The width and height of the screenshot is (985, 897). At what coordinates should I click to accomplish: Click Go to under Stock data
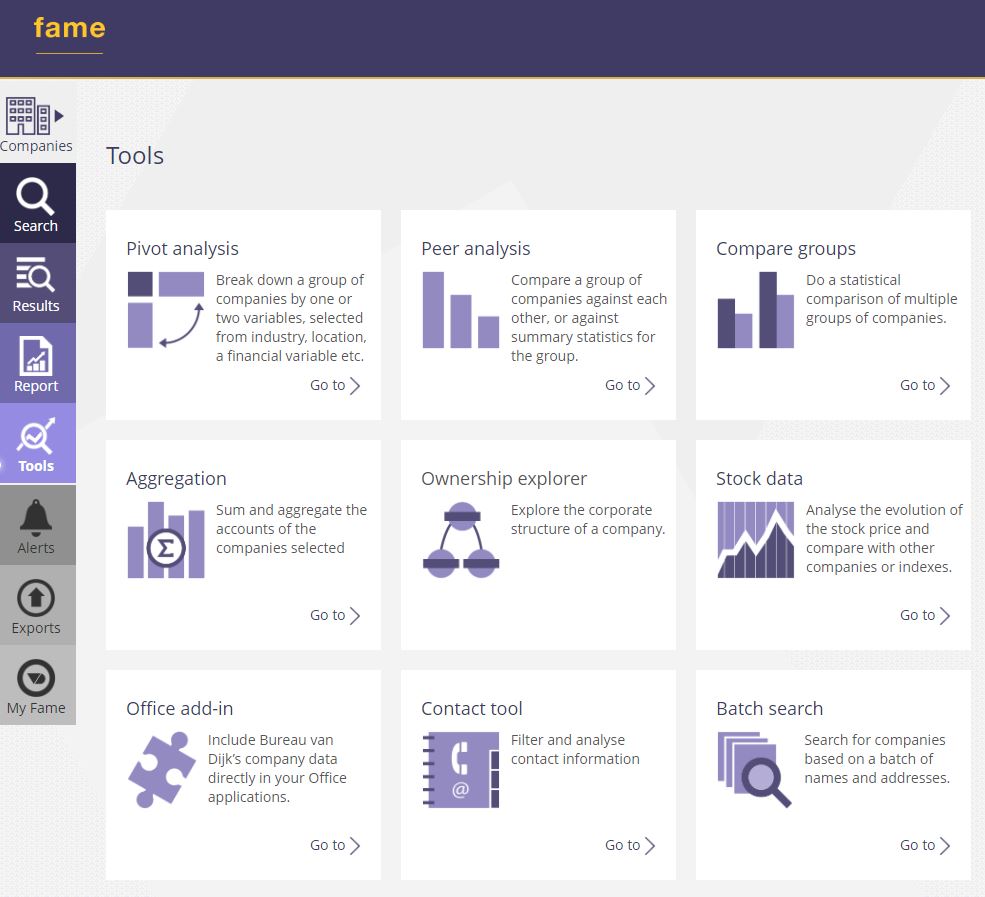tap(925, 615)
